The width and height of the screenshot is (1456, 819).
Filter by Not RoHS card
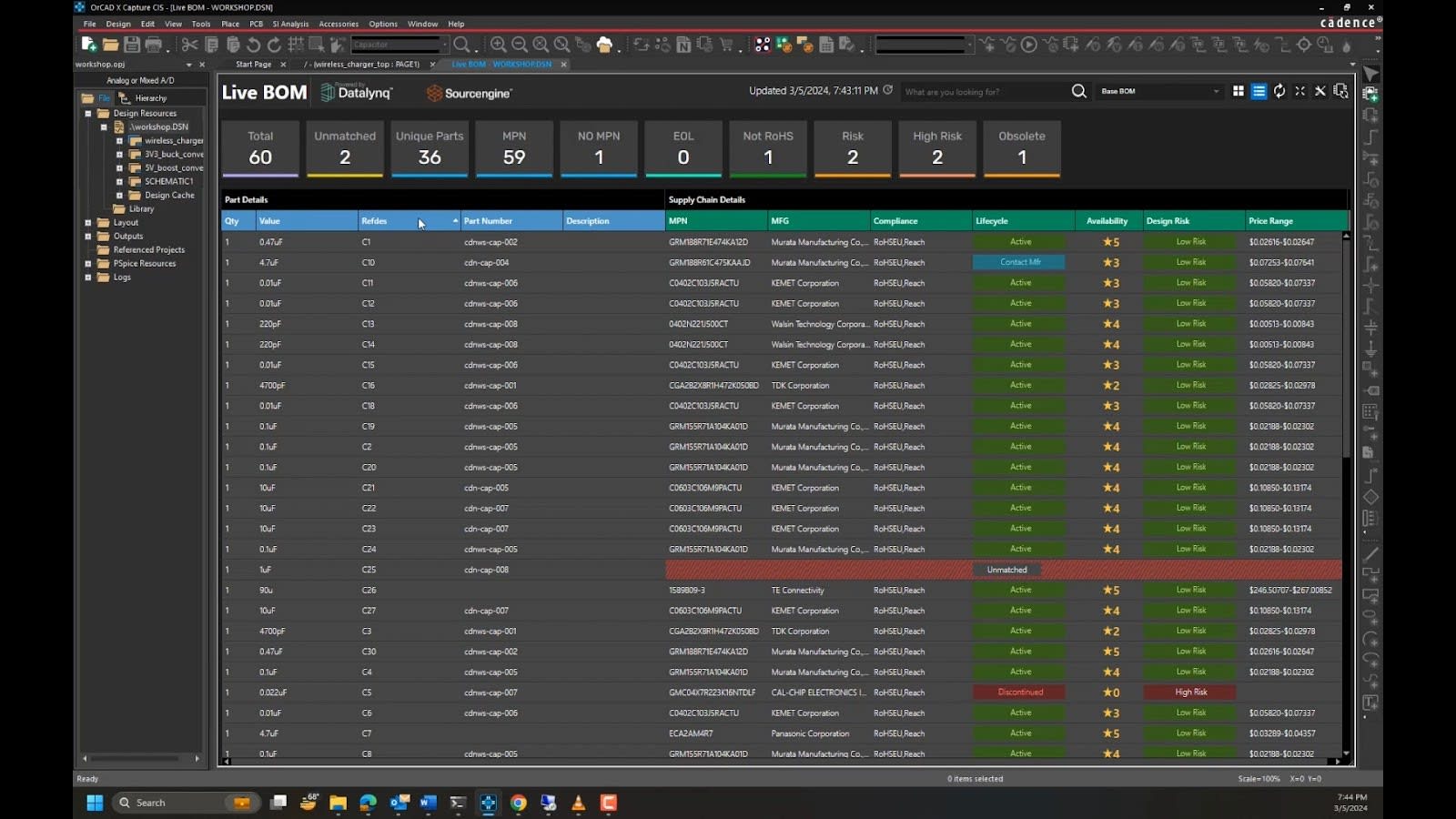(x=768, y=148)
